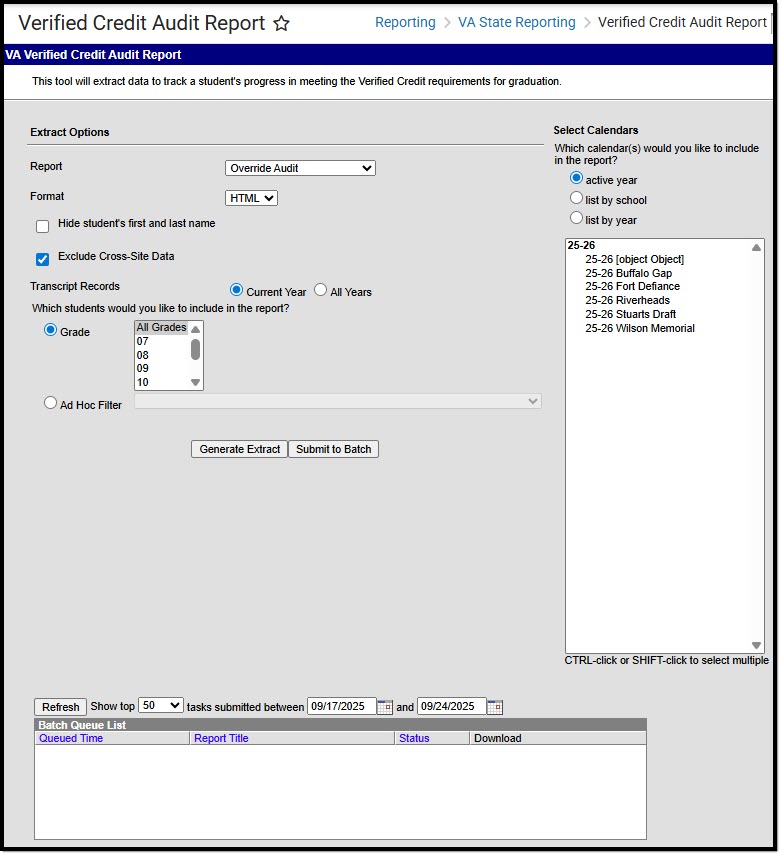This screenshot has width=781, height=855.
Task: Click the Verified Credit Audit Report breadcrumb text
Action: pyautogui.click(x=682, y=22)
